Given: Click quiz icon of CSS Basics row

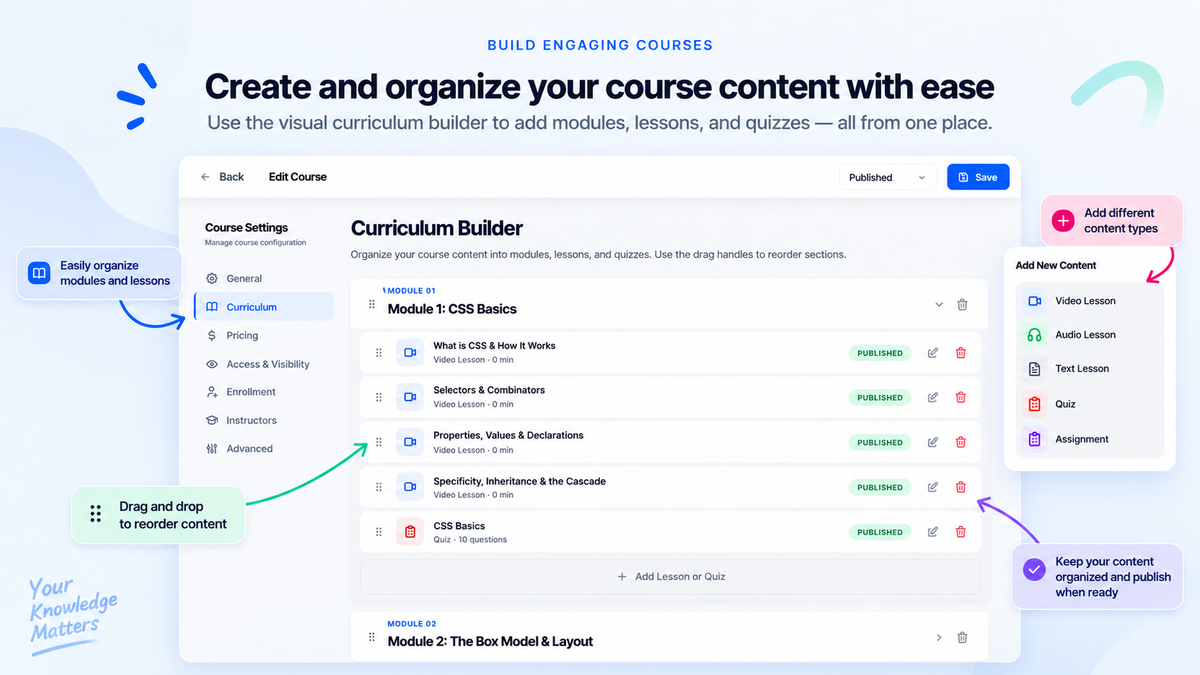Looking at the screenshot, I should [409, 532].
